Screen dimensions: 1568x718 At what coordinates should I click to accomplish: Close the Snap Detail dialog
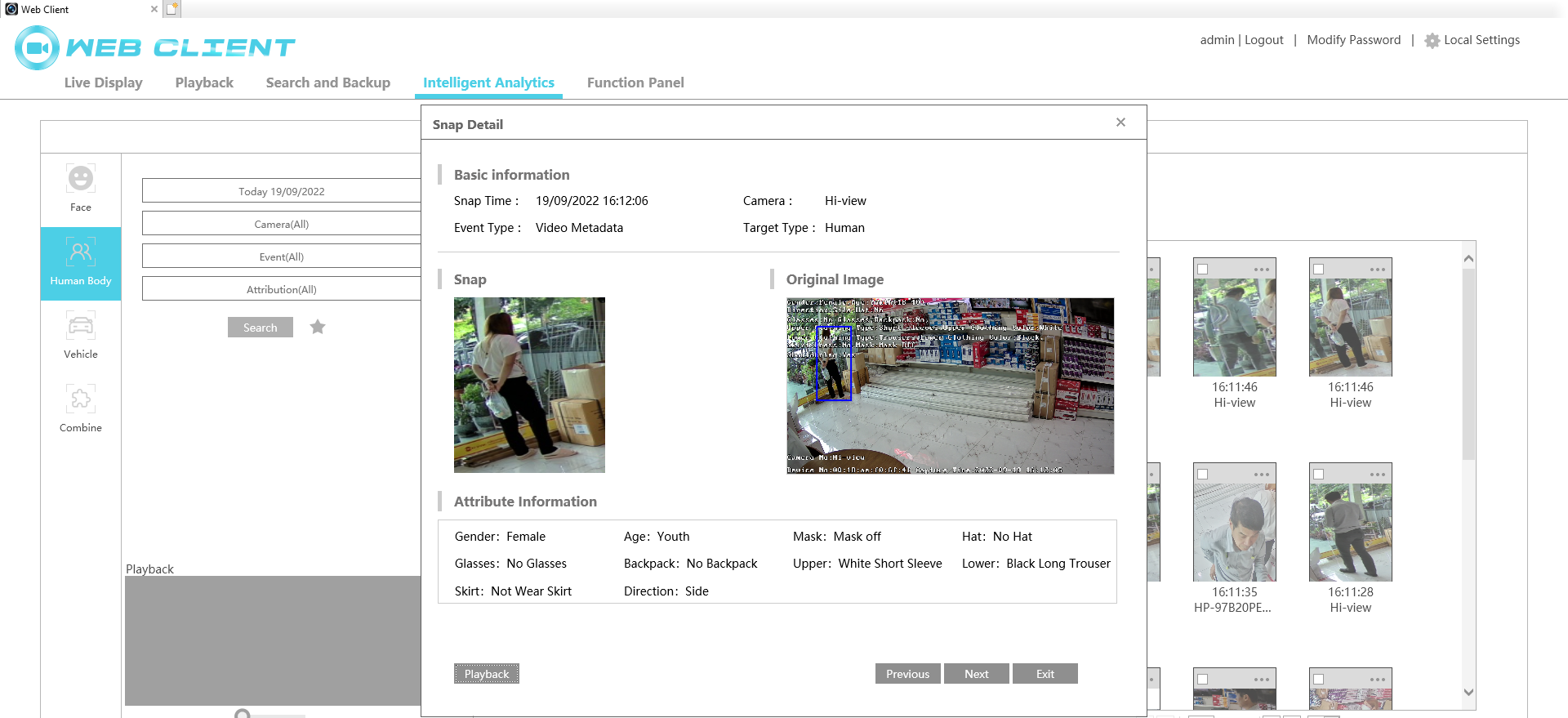pos(1120,123)
